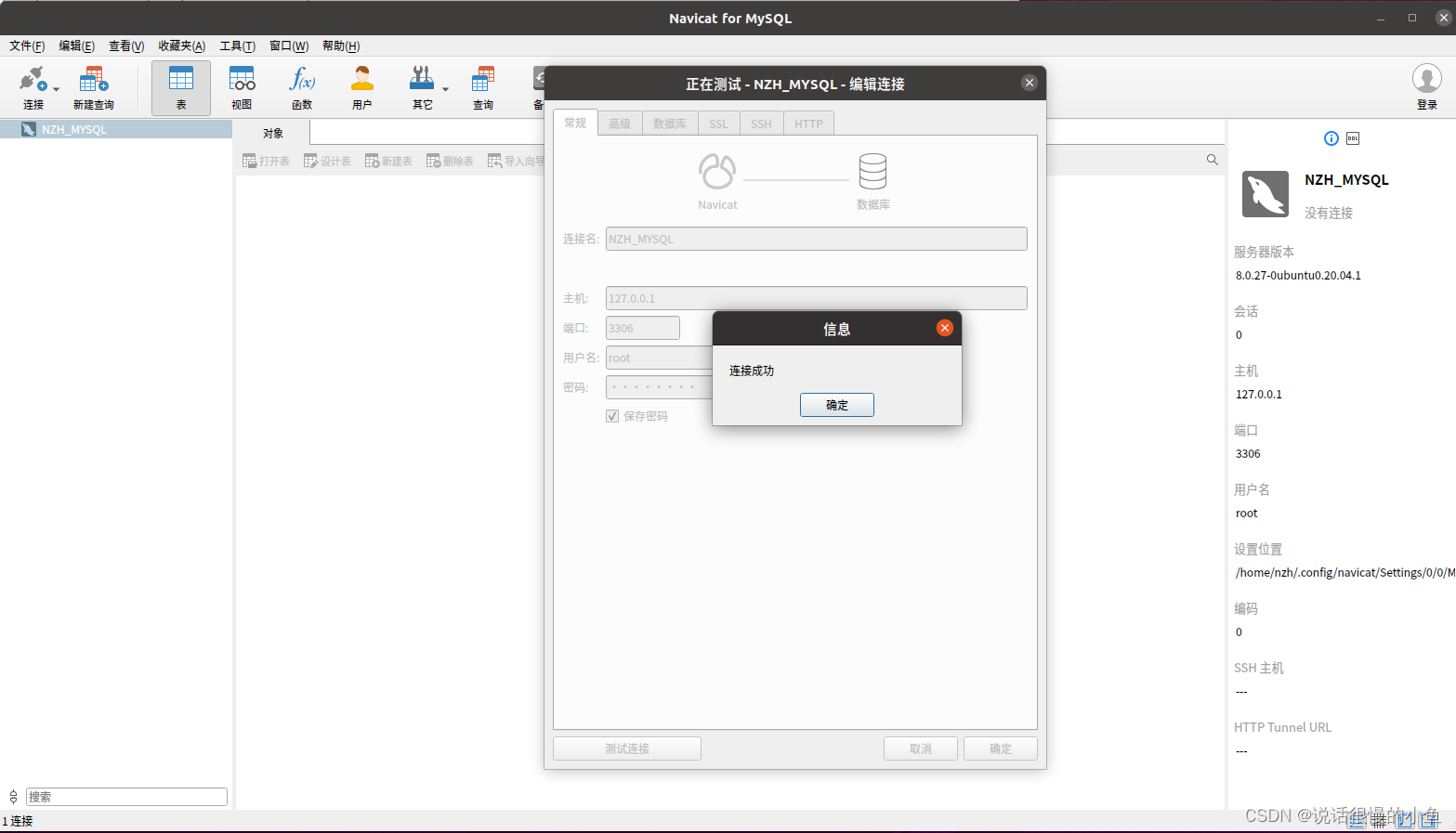Open the View (视图) toolbar icon
This screenshot has height=833, width=1456.
242,80
